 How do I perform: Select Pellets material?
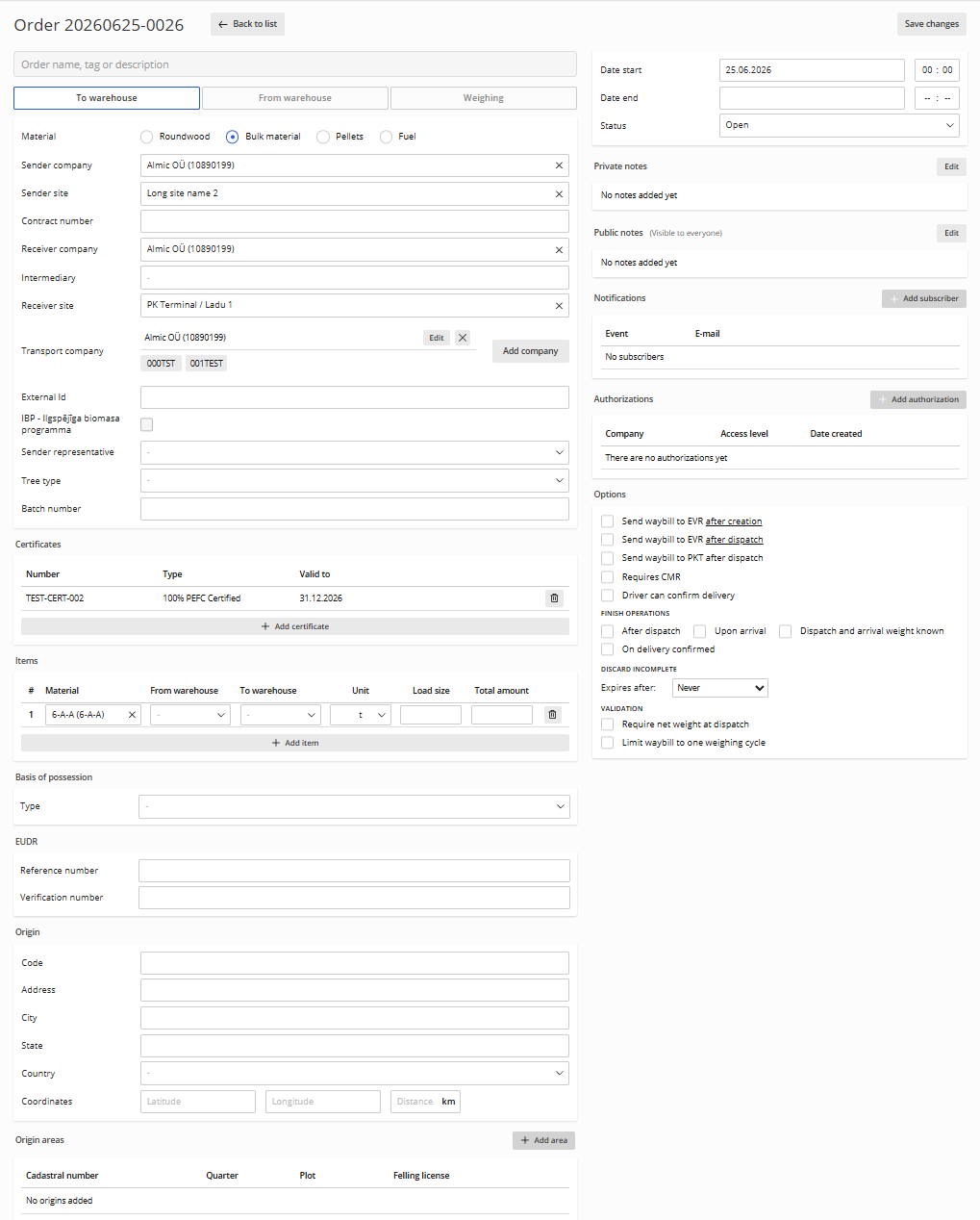[x=323, y=137]
